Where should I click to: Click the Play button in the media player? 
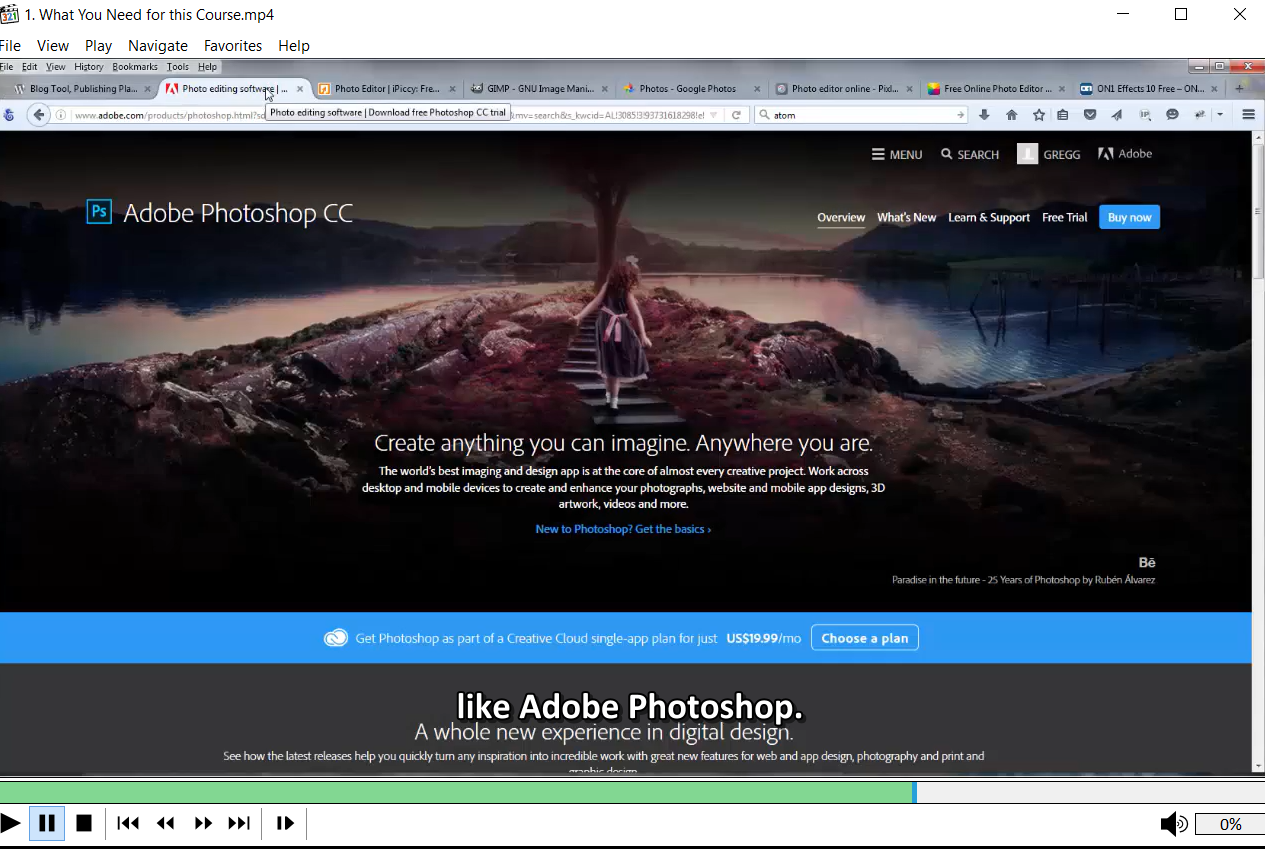pyautogui.click(x=10, y=823)
